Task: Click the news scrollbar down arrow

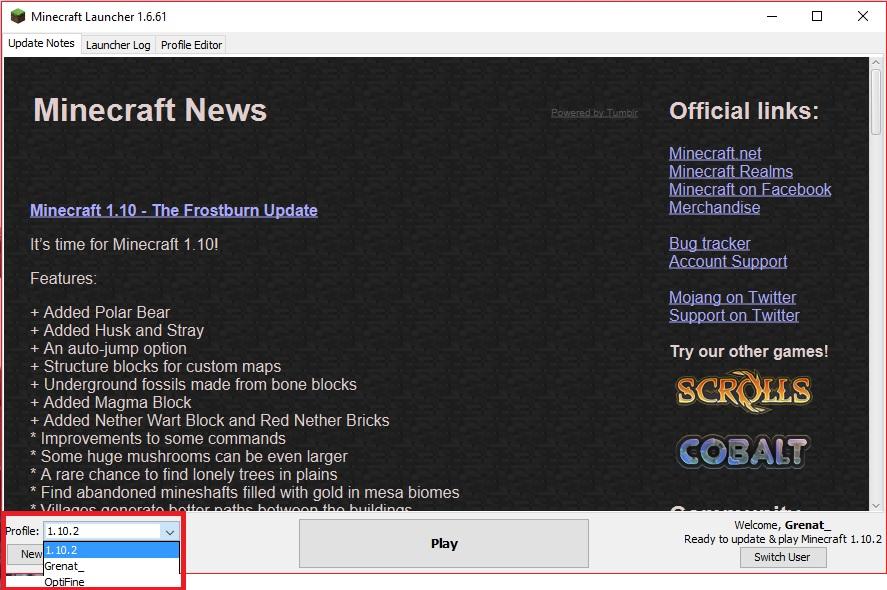Action: pos(876,506)
